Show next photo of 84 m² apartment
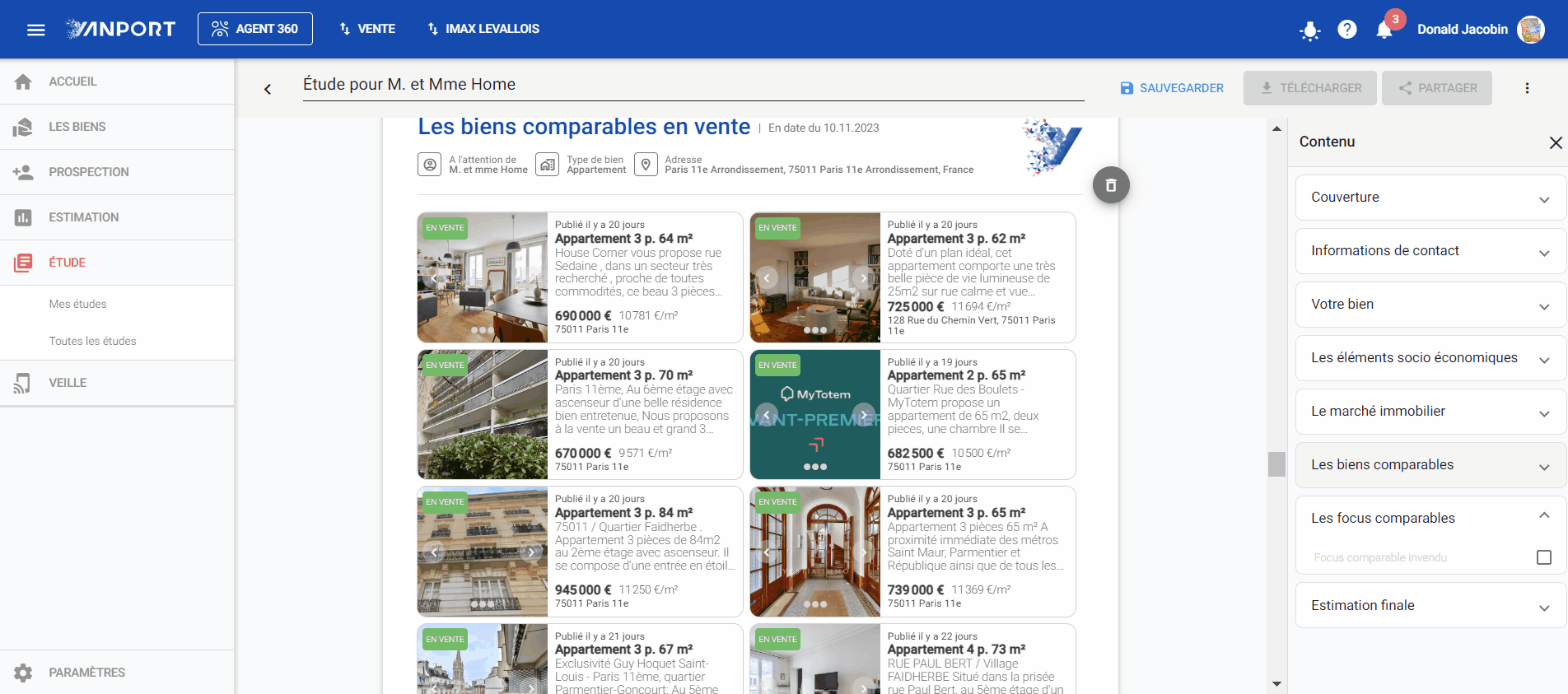1568x694 pixels. pos(531,552)
